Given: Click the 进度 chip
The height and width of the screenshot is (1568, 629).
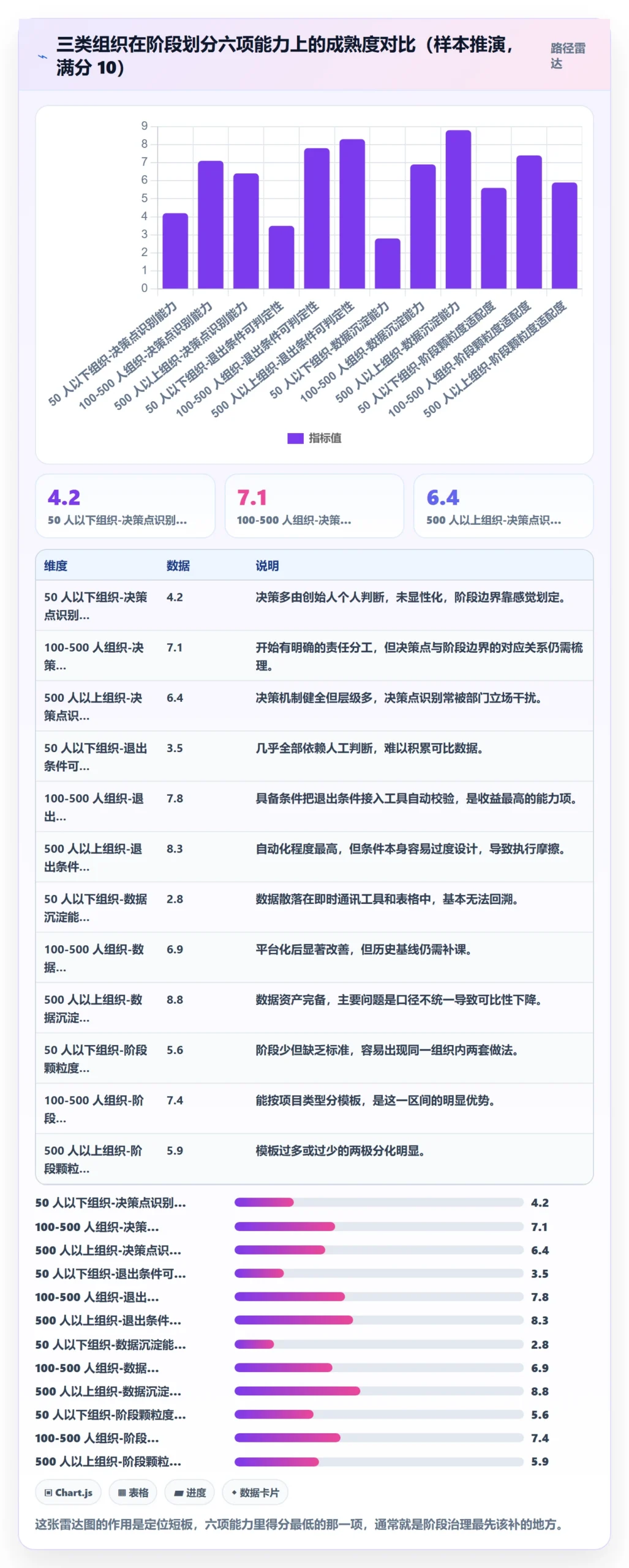Looking at the screenshot, I should click(190, 1492).
